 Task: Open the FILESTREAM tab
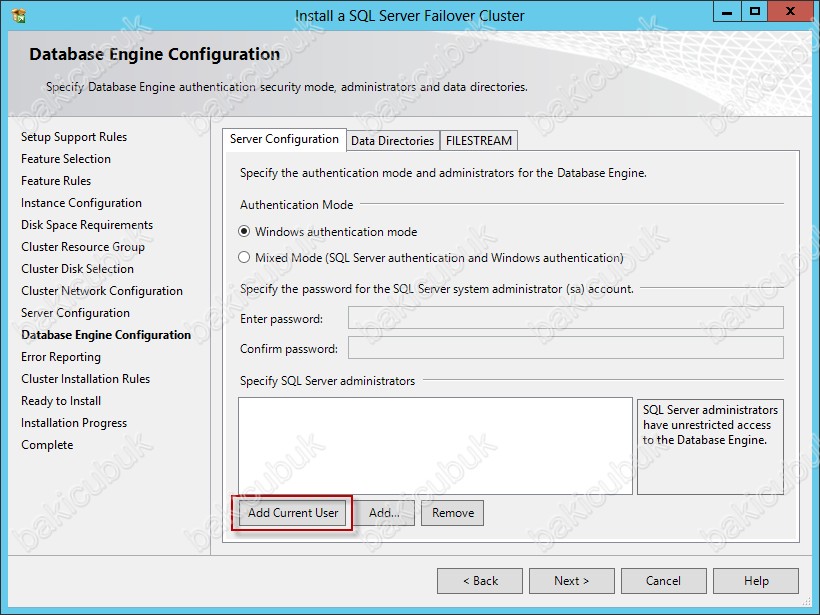[x=479, y=141]
